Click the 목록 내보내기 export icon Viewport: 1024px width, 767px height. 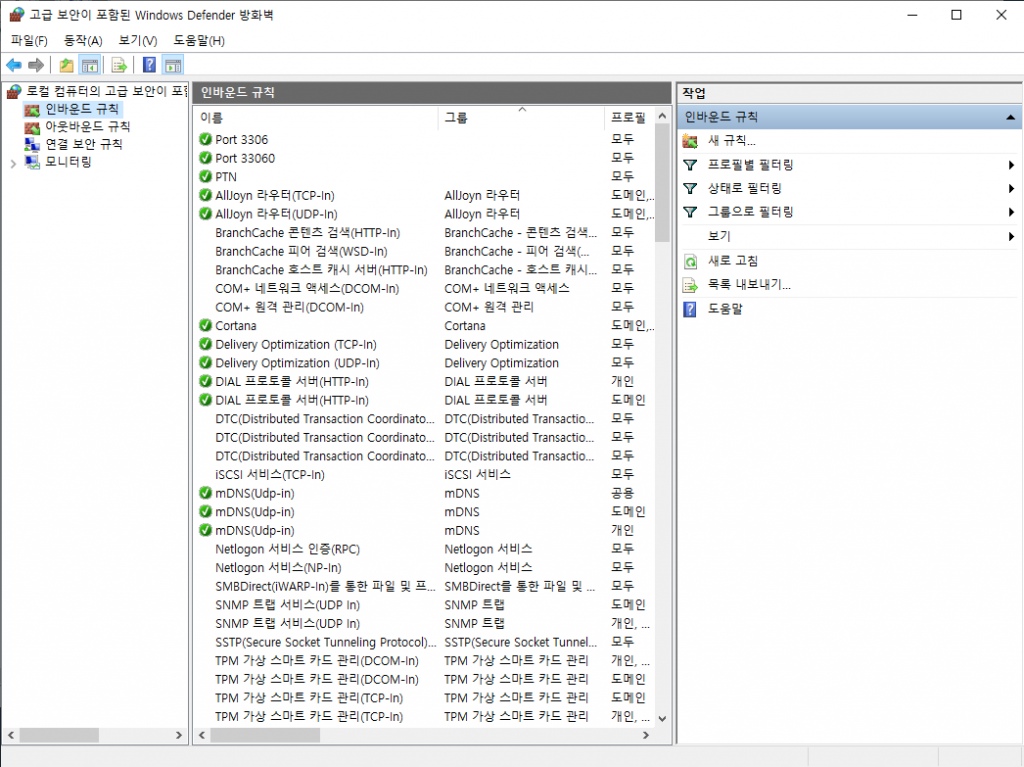(x=690, y=285)
